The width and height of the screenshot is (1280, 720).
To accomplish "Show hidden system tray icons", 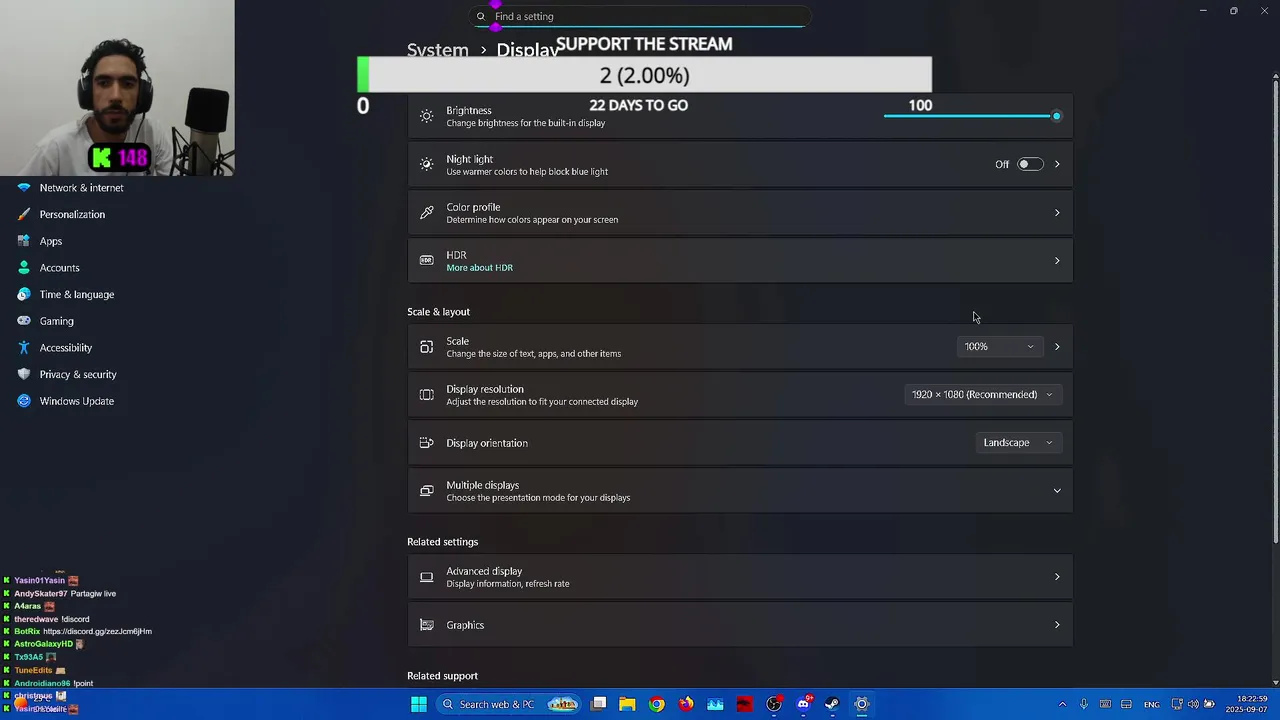I will [x=1062, y=704].
